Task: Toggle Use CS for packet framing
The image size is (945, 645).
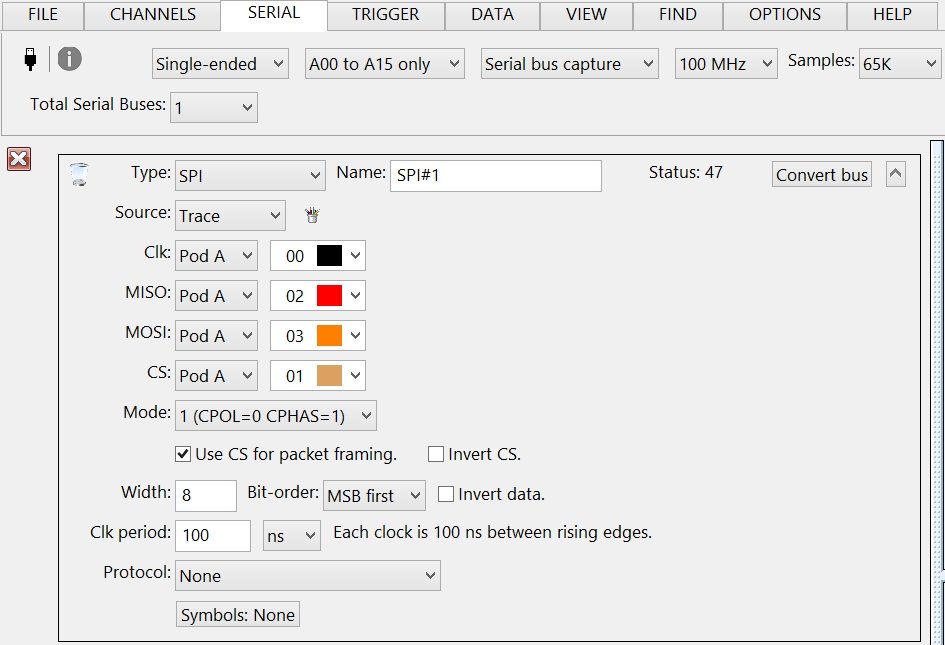Action: pos(183,455)
